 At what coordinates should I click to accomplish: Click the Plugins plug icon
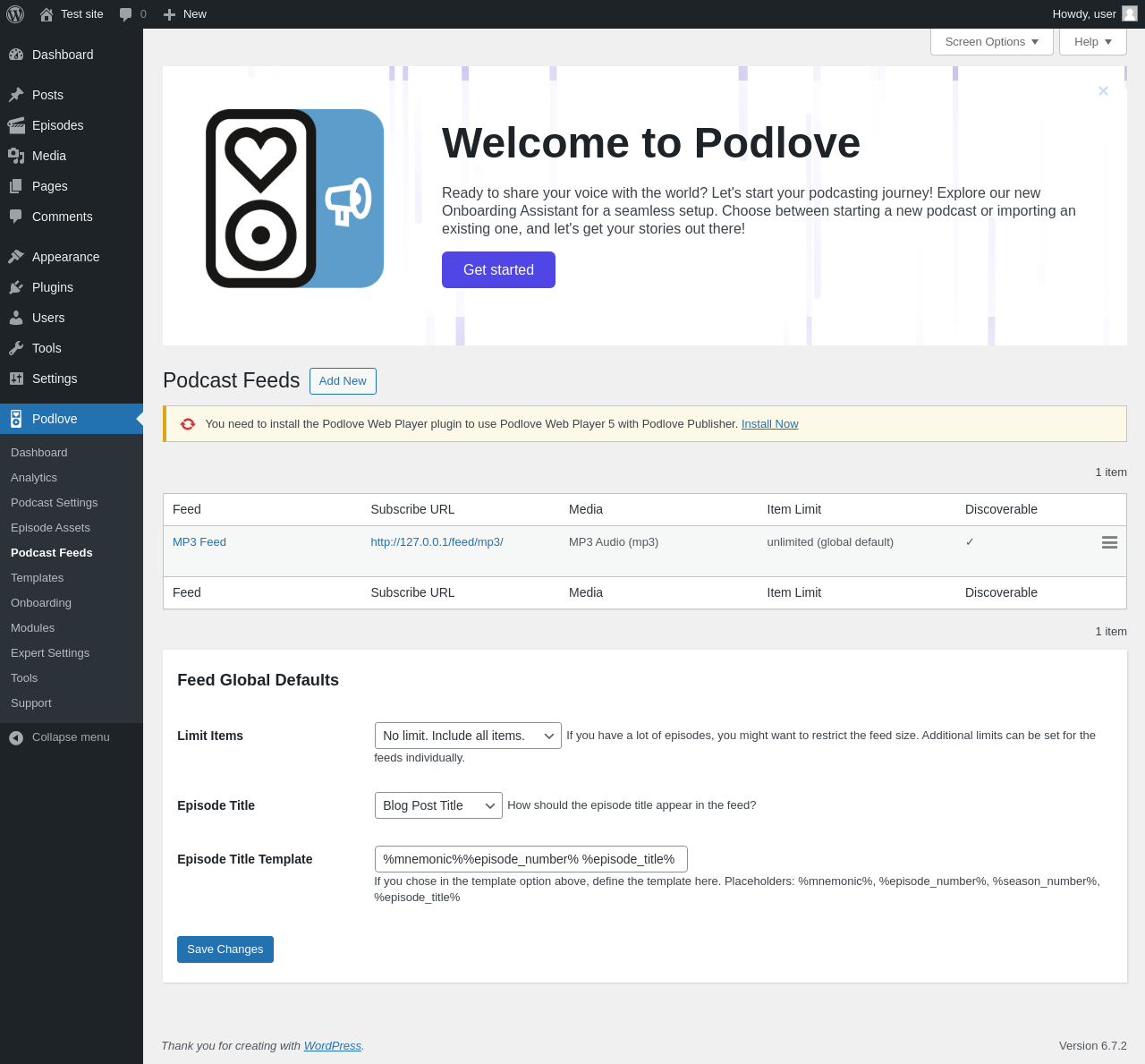tap(16, 287)
